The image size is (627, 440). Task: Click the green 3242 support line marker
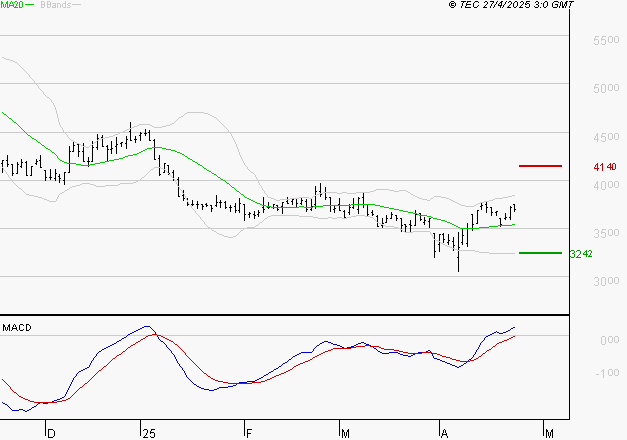click(x=539, y=253)
